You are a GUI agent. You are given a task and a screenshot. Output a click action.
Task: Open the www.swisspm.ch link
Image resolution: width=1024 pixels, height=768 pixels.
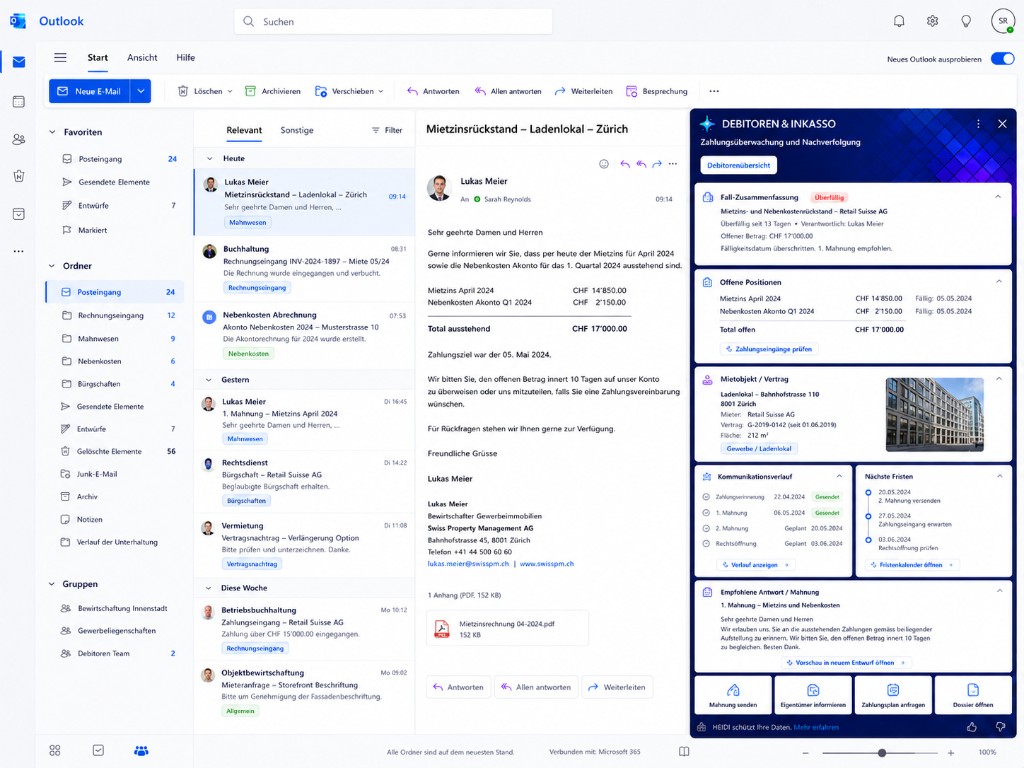(547, 564)
